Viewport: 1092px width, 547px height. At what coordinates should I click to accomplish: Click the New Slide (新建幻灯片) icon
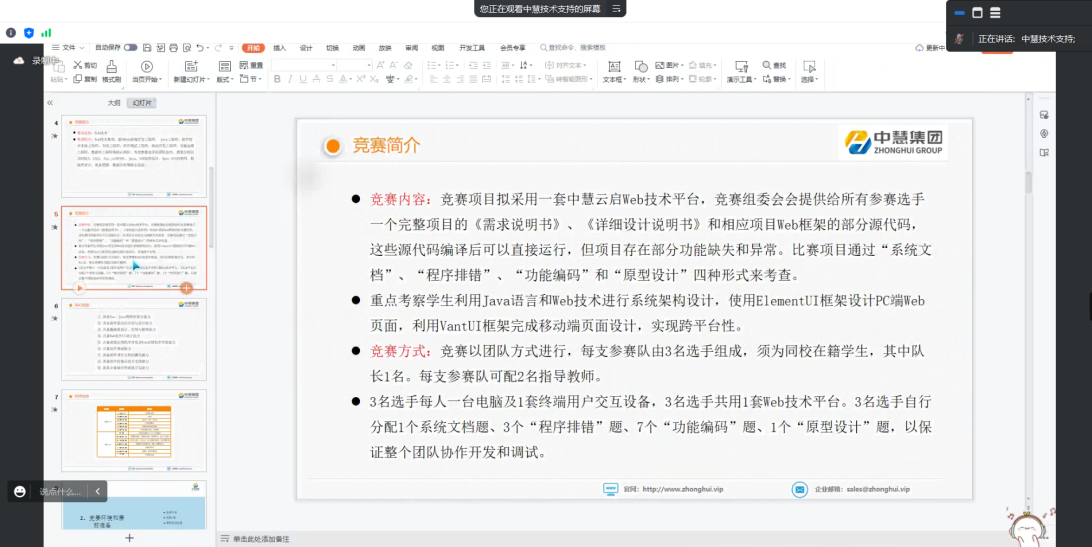[x=191, y=66]
